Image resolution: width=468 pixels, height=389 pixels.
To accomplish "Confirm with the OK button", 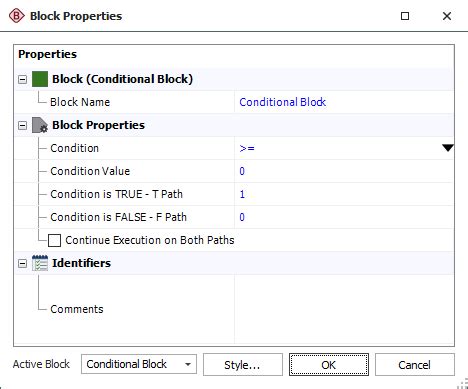I will click(x=329, y=364).
